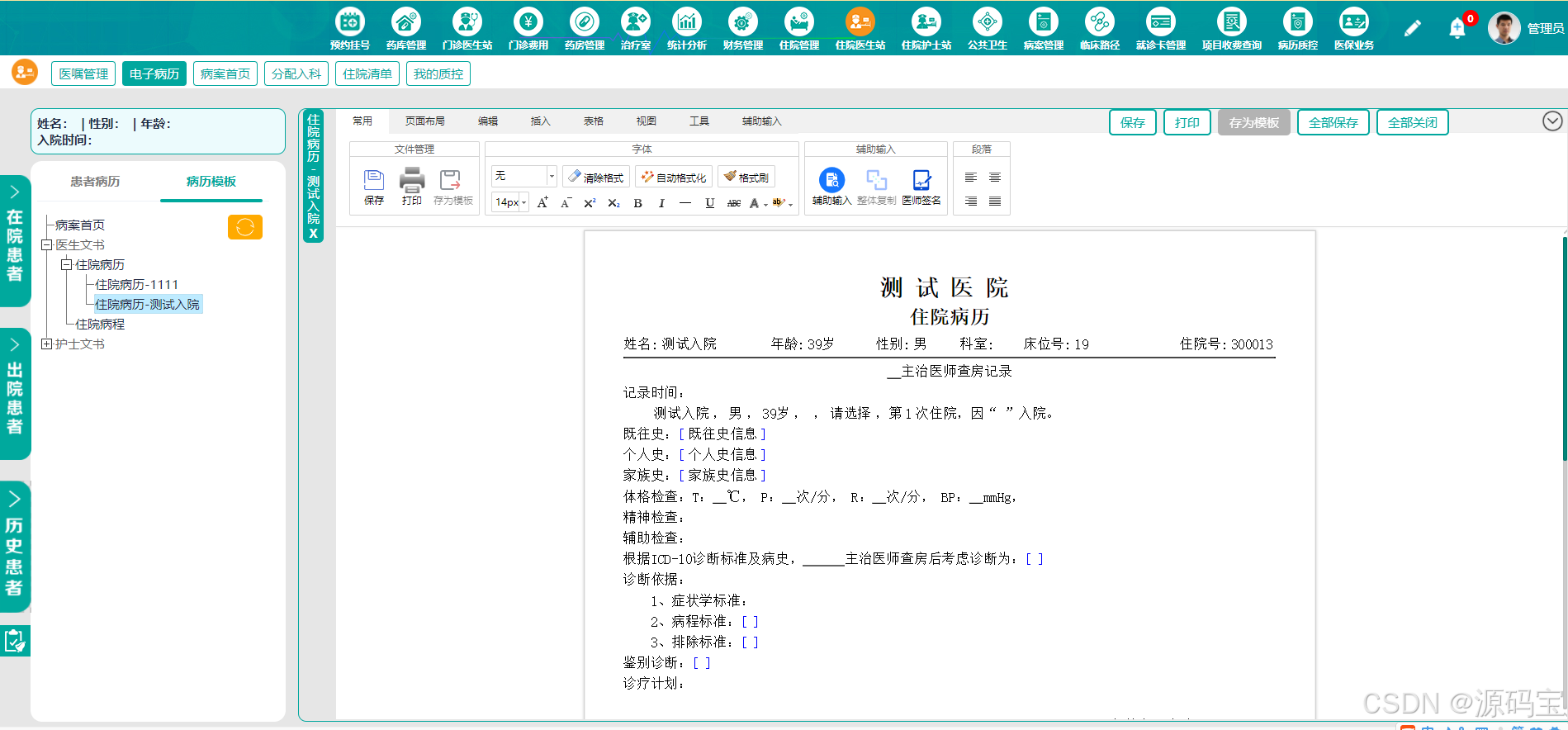Align paragraph left

tap(971, 178)
